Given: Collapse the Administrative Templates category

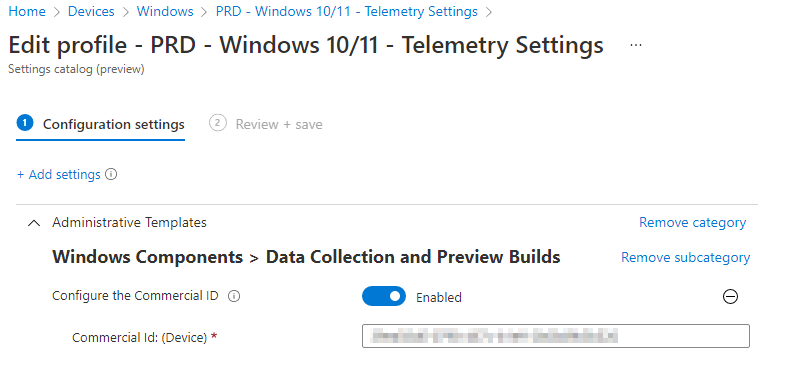Looking at the screenshot, I should (x=34, y=223).
